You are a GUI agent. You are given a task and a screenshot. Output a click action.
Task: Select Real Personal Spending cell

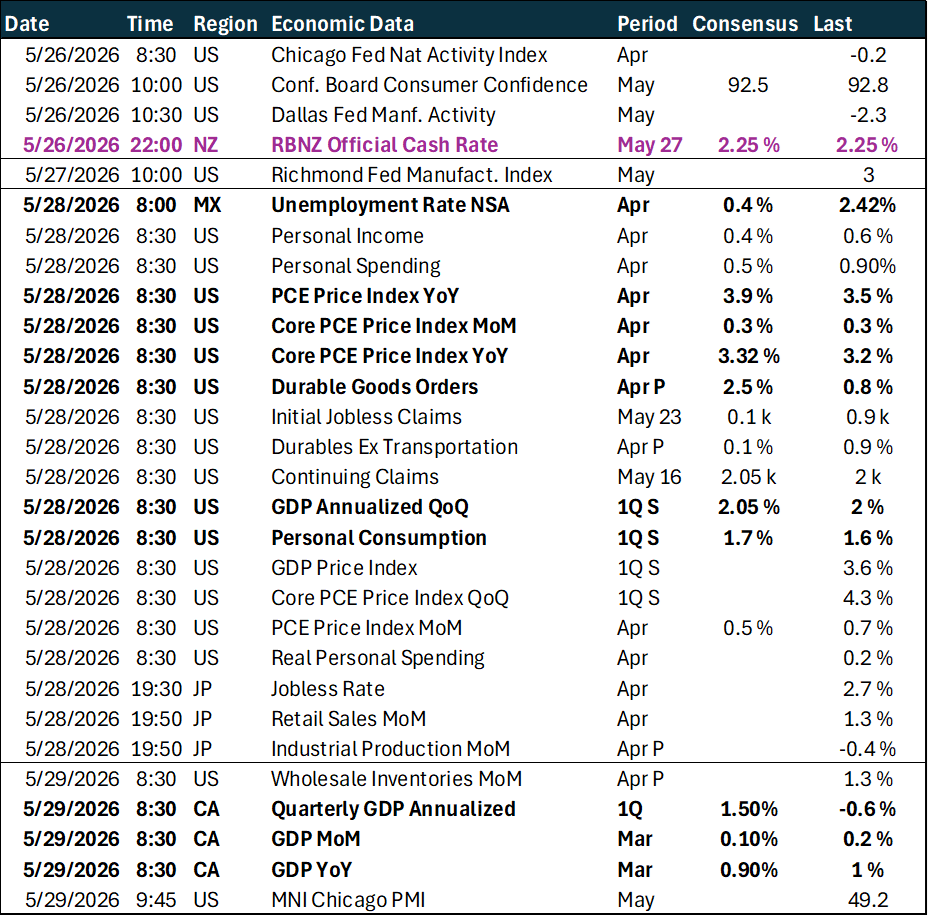[378, 658]
